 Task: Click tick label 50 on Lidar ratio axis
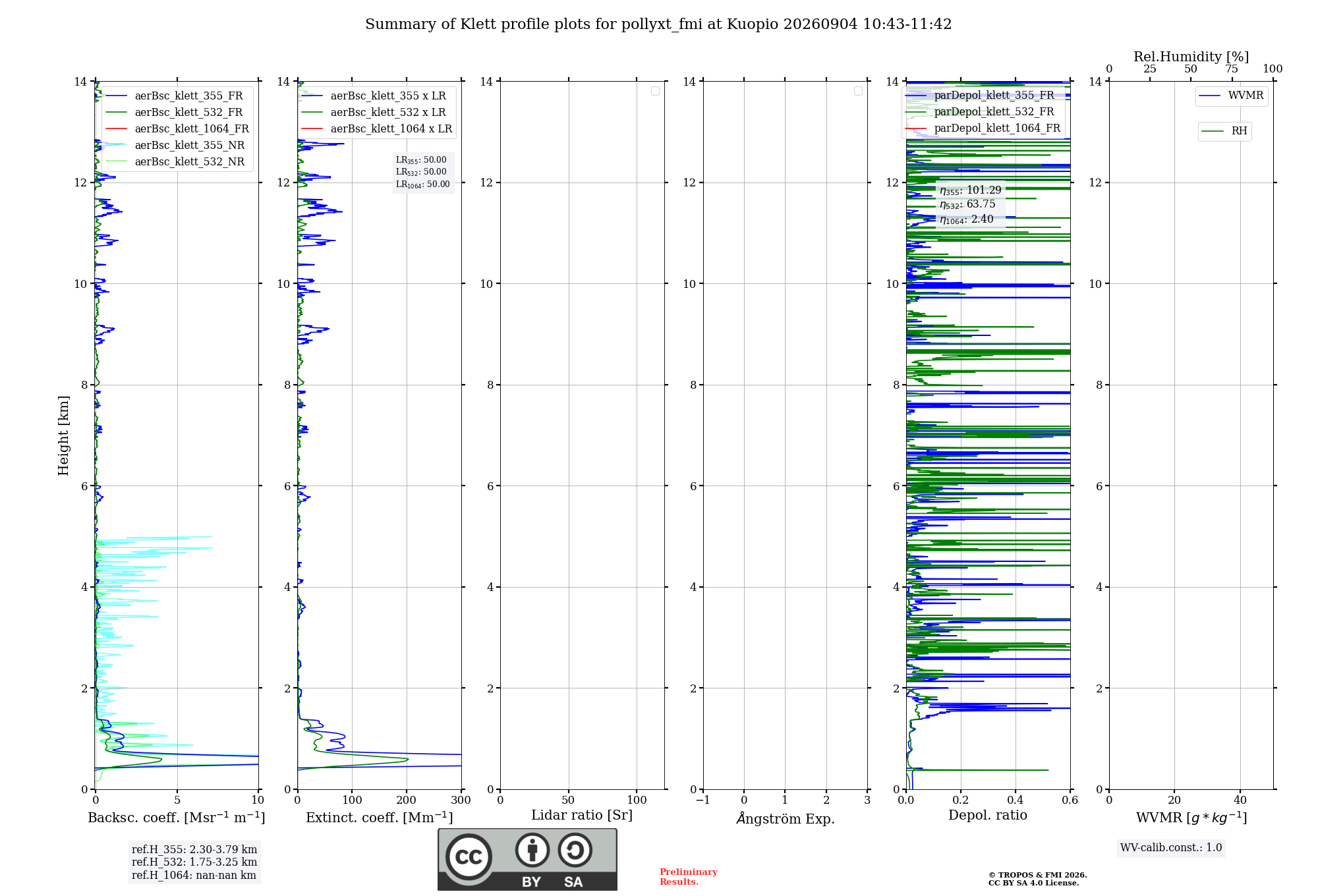(x=569, y=800)
